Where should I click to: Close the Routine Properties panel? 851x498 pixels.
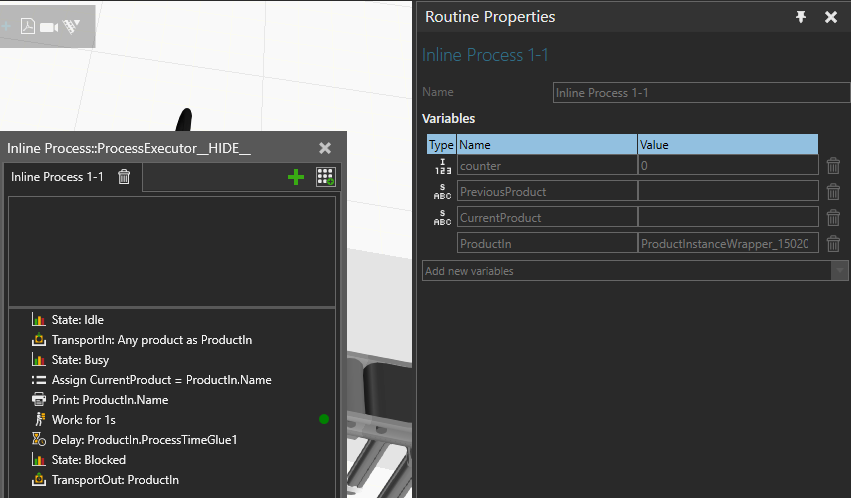click(x=830, y=17)
